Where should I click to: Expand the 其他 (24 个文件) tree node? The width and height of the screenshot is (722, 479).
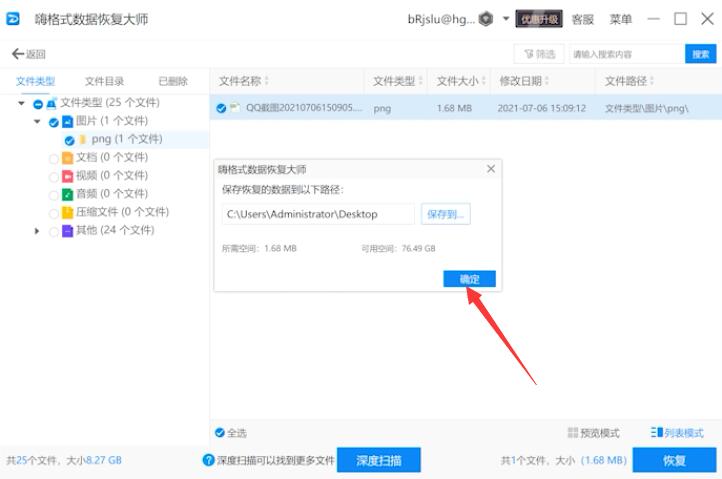coord(37,231)
